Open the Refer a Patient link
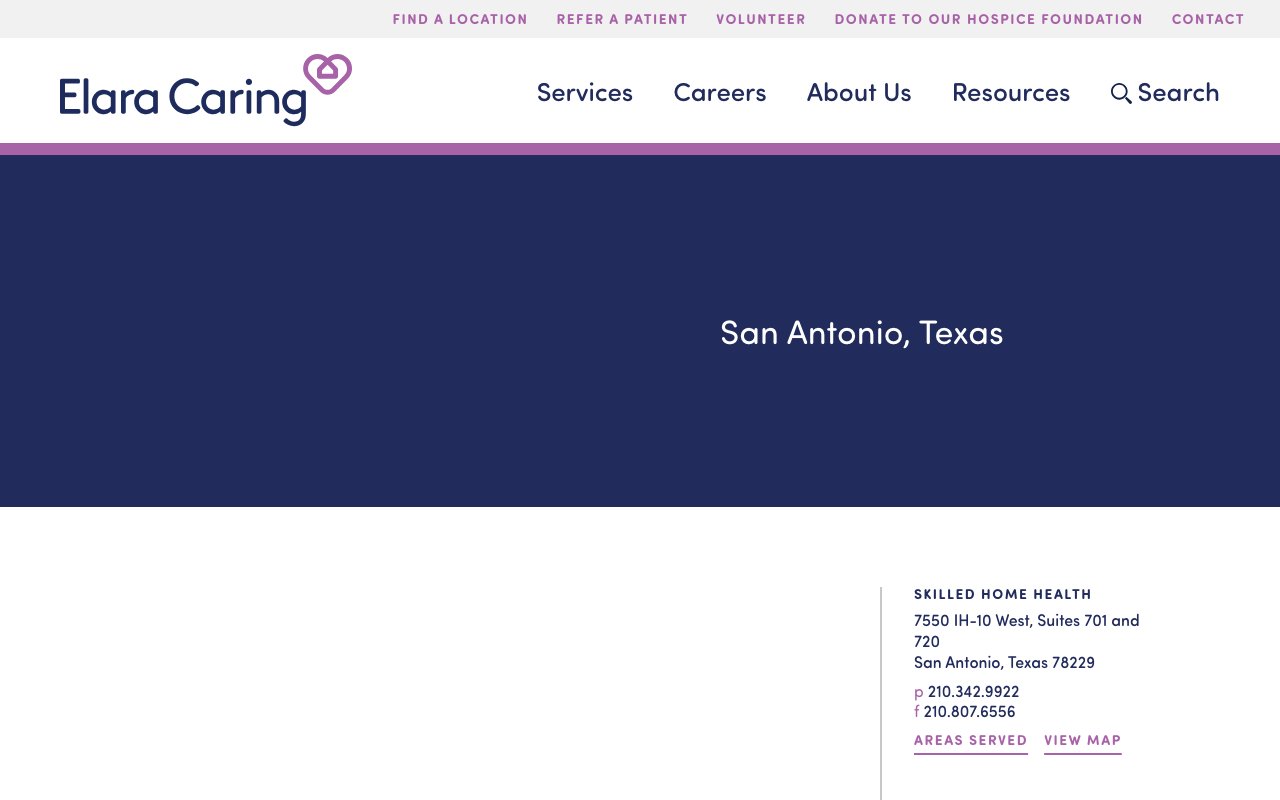The image size is (1280, 800). pos(622,19)
